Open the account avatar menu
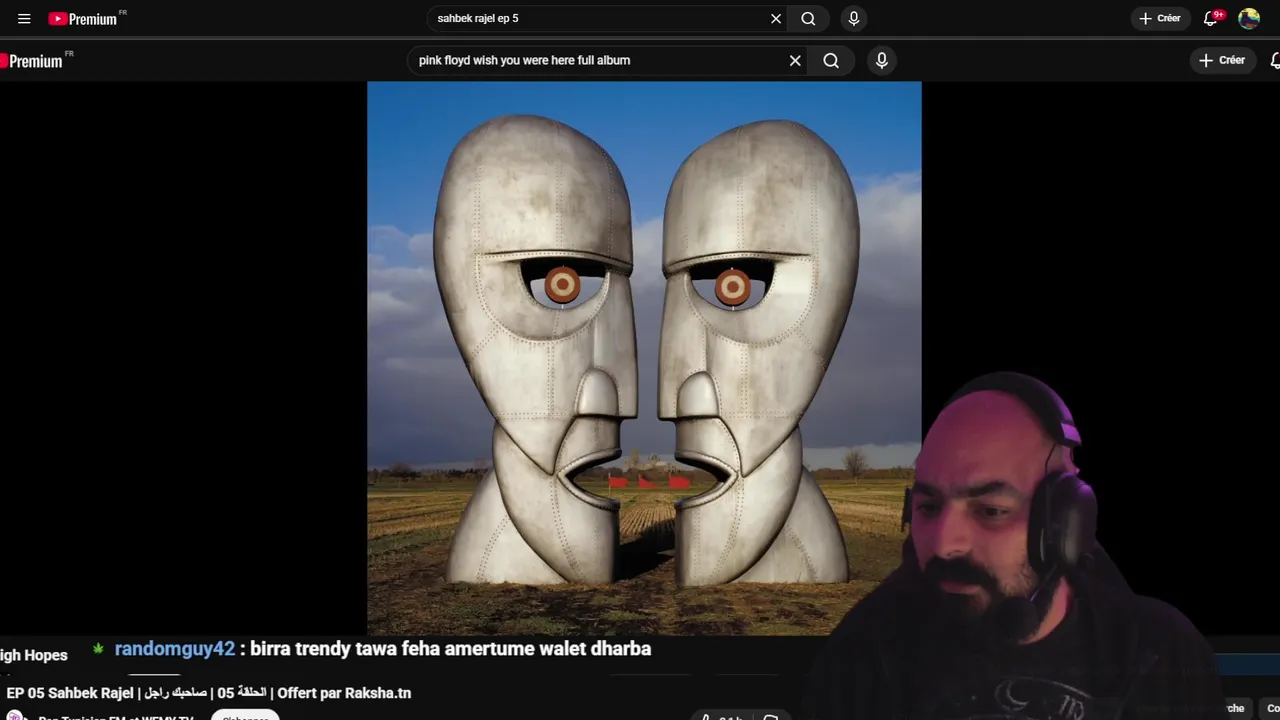 click(1249, 18)
